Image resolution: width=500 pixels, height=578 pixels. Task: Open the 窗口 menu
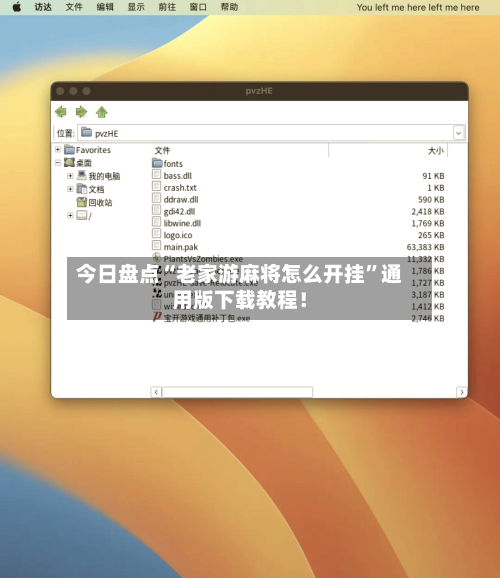tap(198, 7)
